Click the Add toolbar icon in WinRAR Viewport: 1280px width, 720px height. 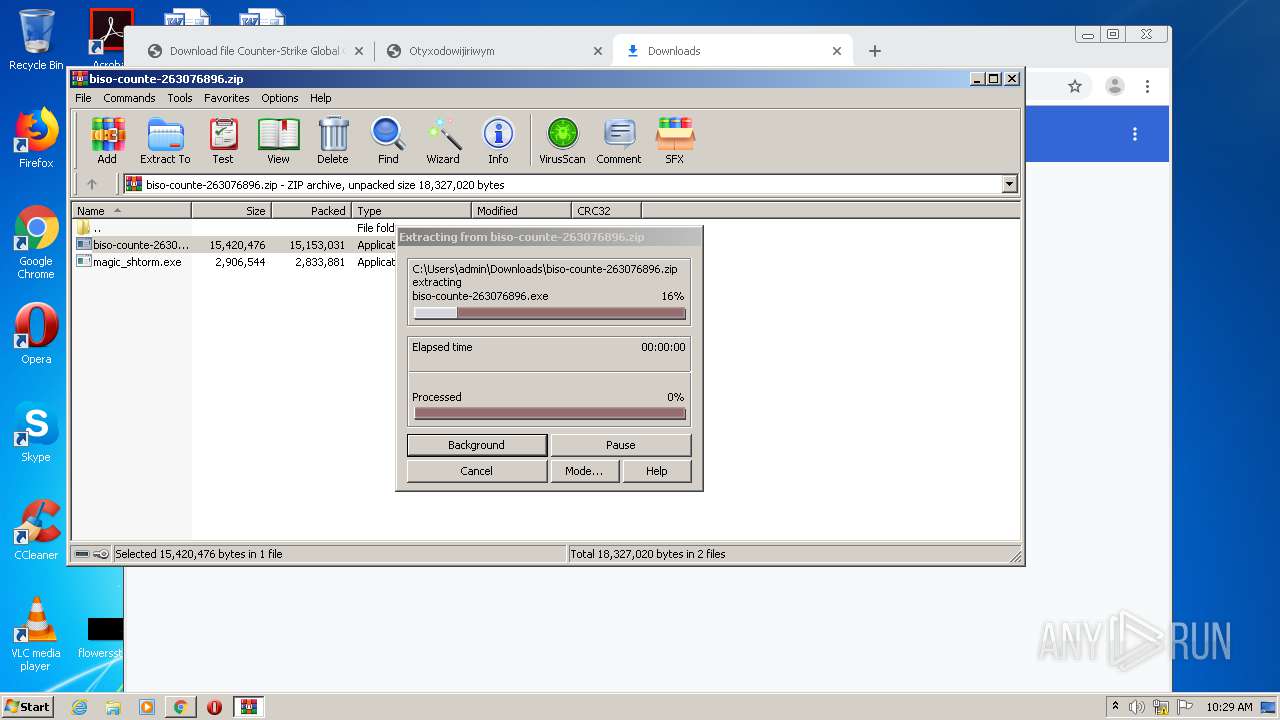click(107, 140)
